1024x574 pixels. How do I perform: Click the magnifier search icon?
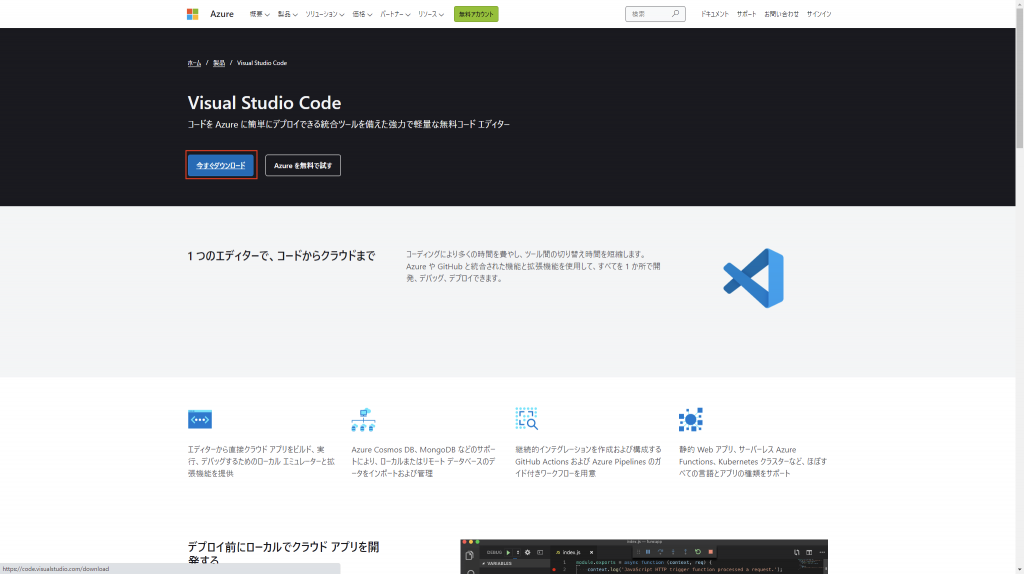pos(676,14)
